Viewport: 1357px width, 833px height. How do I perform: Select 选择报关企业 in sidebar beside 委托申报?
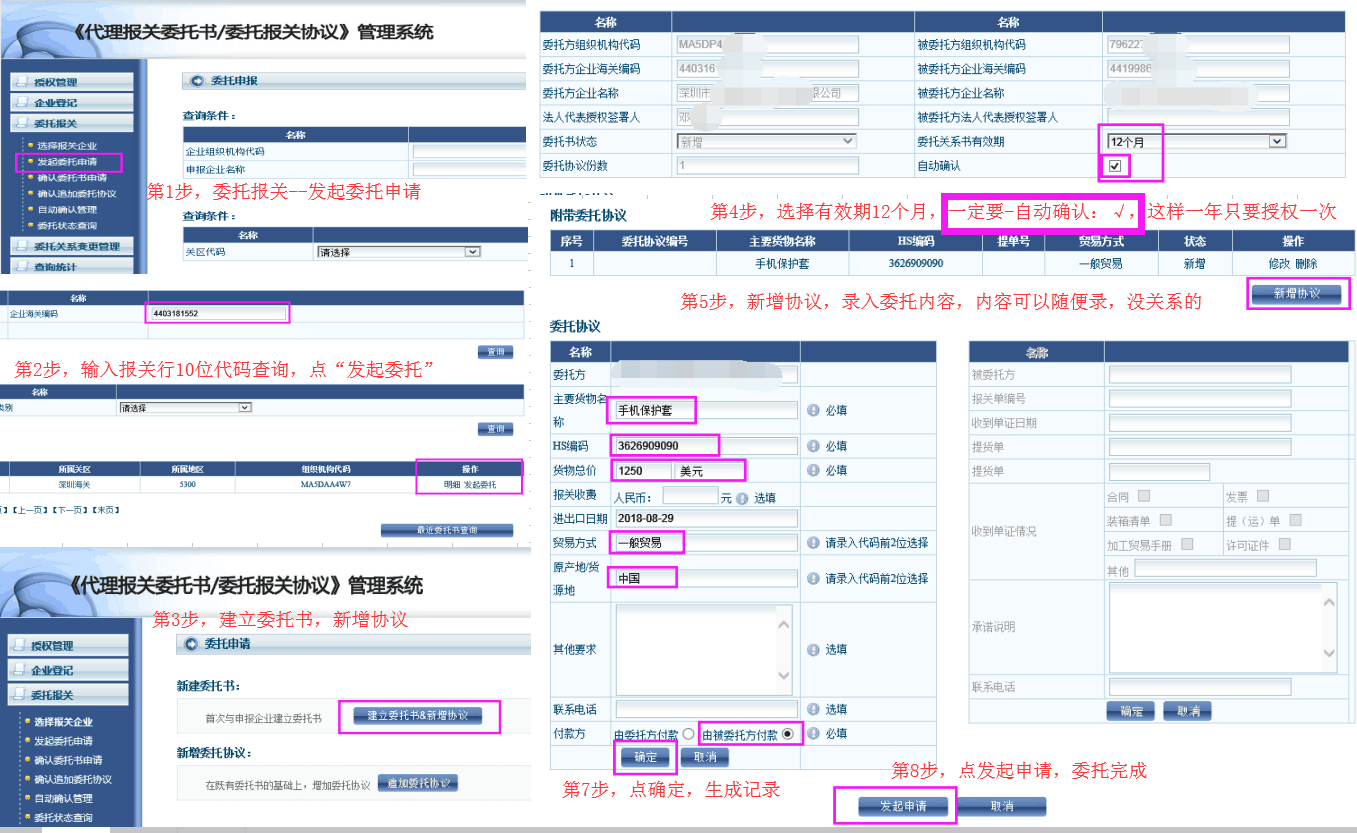(67, 146)
